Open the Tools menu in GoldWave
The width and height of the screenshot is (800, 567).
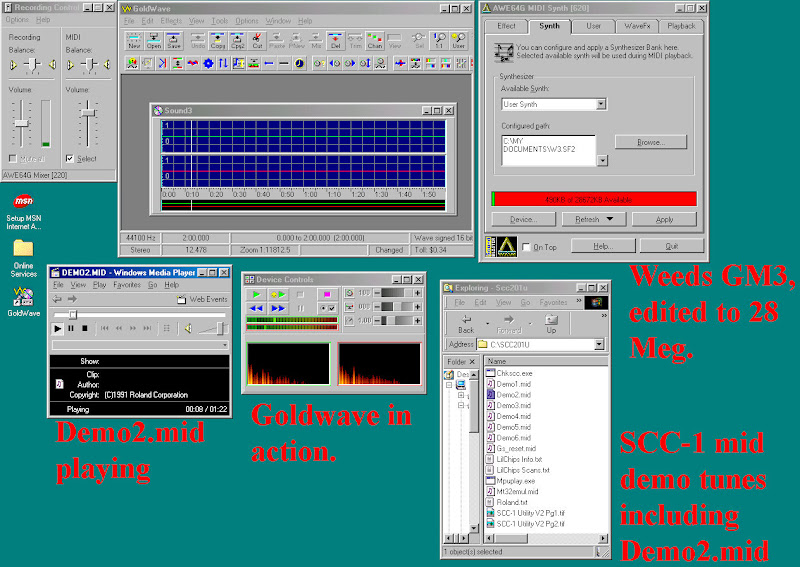pos(219,21)
